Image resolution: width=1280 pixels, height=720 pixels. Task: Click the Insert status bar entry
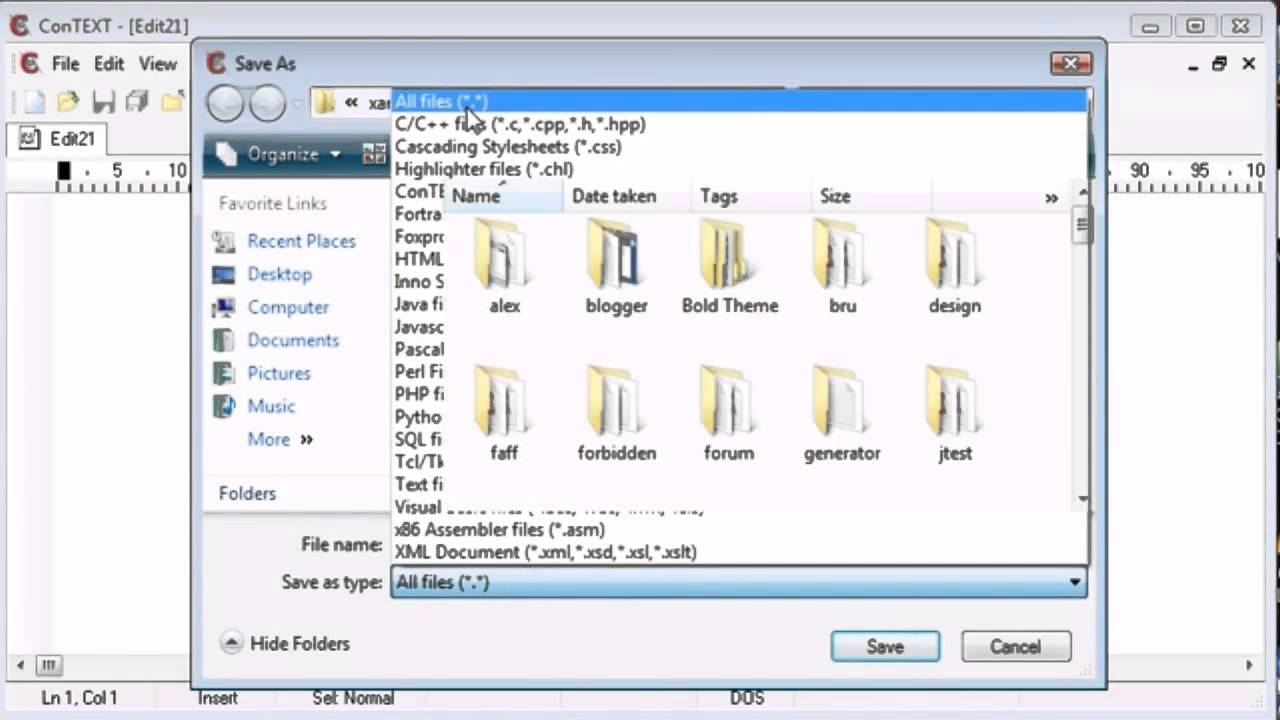[x=218, y=698]
